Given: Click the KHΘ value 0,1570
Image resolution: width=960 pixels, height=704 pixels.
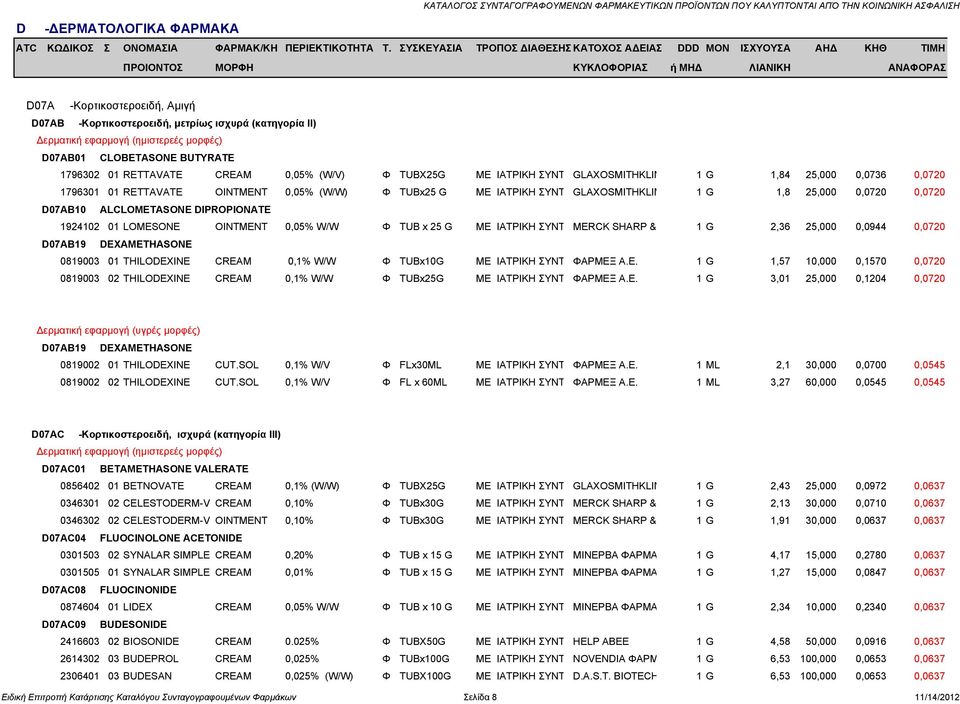Looking at the screenshot, I should point(871,261).
